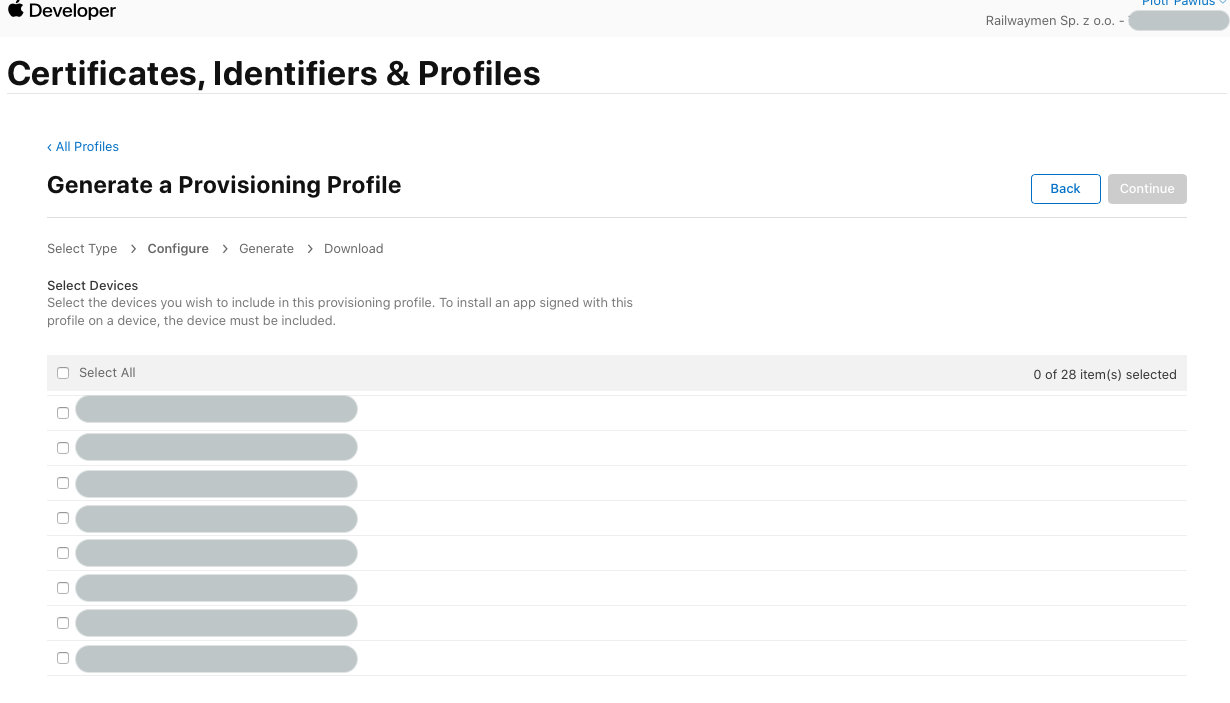The height and width of the screenshot is (703, 1230).
Task: Enable the fourth device checkbox
Action: point(63,518)
